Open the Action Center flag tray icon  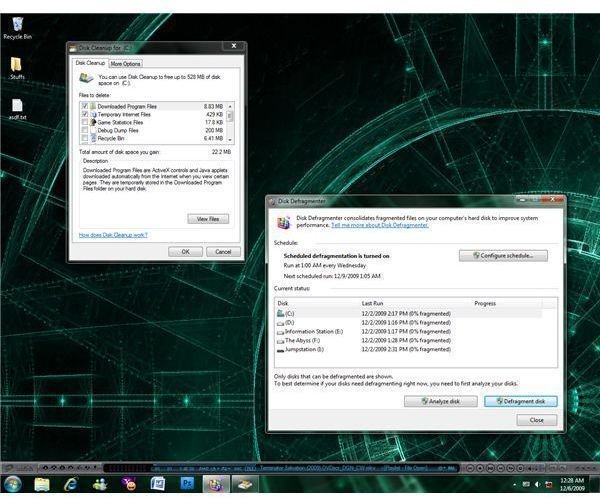click(x=548, y=485)
